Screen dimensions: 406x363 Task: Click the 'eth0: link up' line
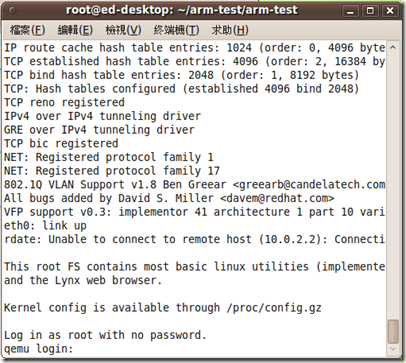point(45,226)
